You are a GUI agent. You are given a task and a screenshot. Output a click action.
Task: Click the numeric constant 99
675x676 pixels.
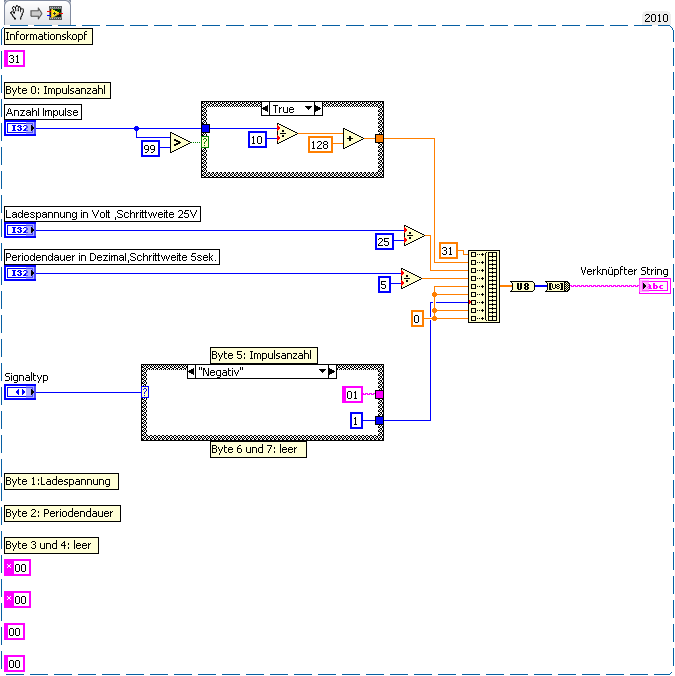[150, 149]
